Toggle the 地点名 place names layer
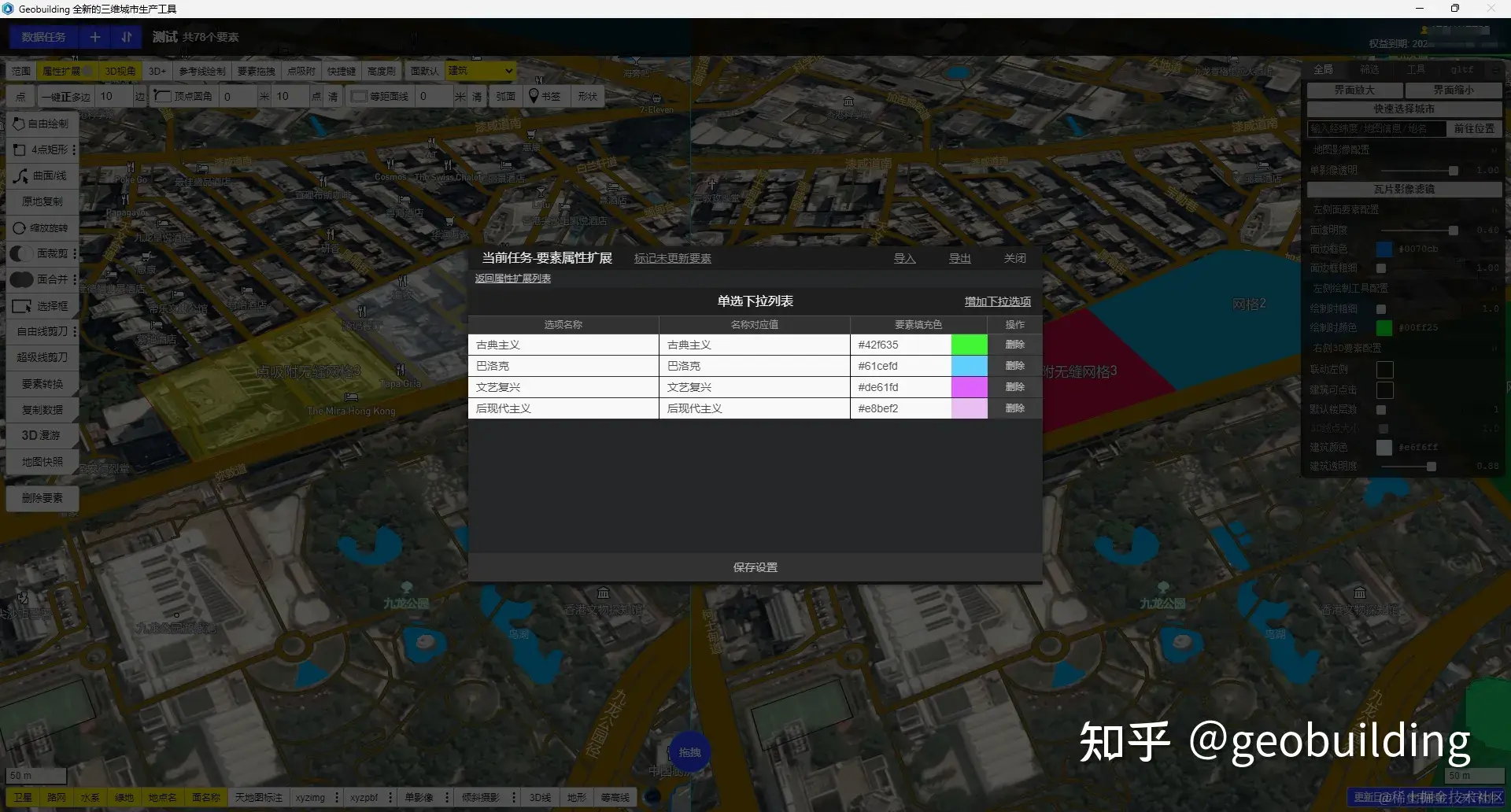The height and width of the screenshot is (812, 1511). tap(162, 797)
